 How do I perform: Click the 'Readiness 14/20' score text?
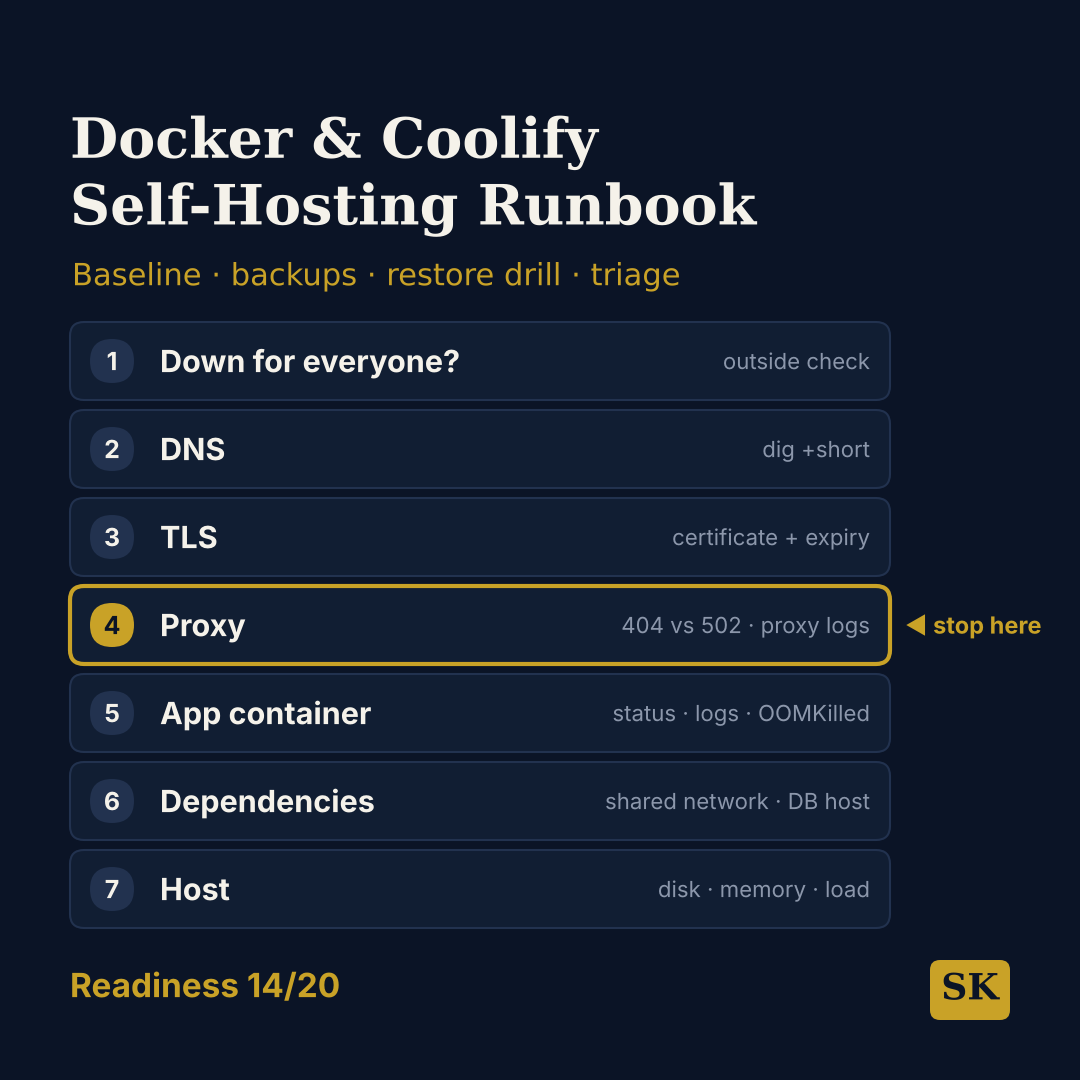click(x=205, y=986)
